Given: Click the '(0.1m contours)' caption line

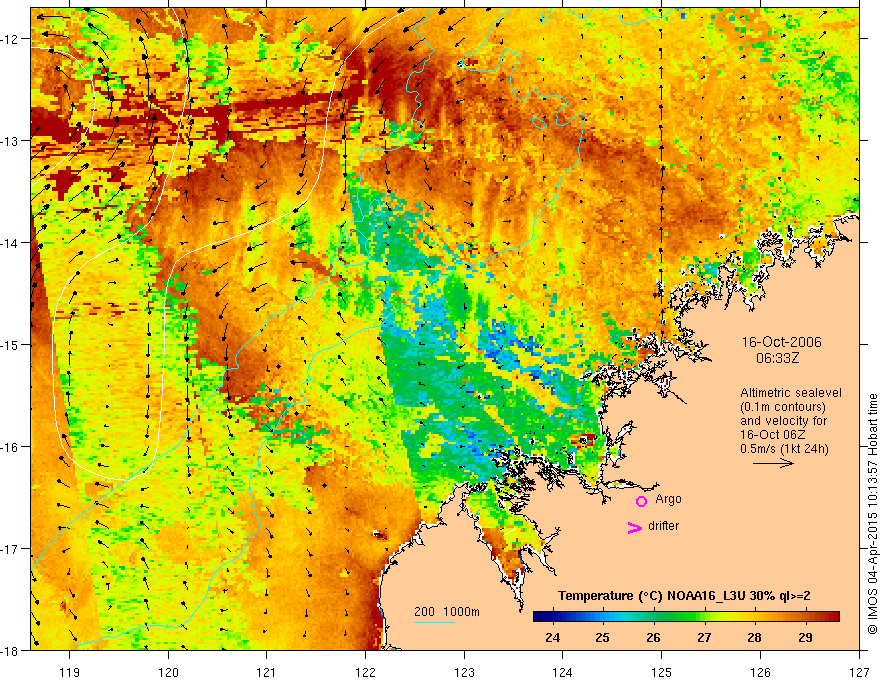Looking at the screenshot, I should [x=783, y=407].
